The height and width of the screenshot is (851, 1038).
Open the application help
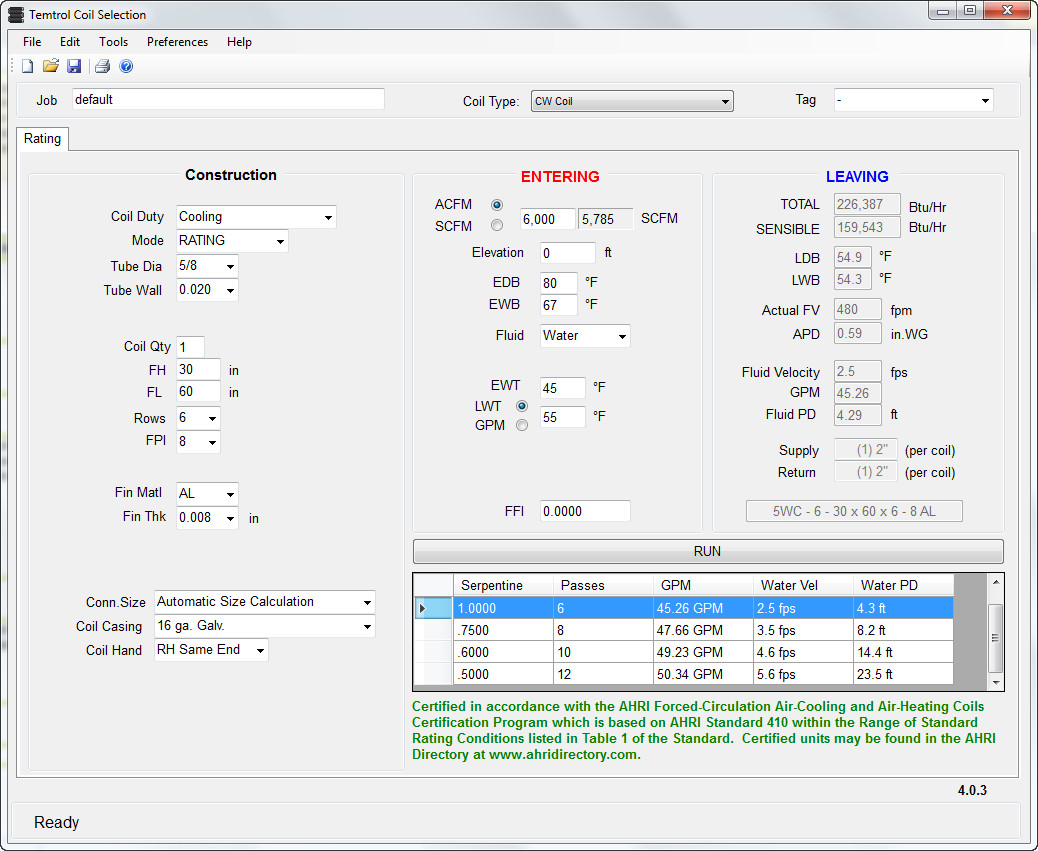(125, 65)
